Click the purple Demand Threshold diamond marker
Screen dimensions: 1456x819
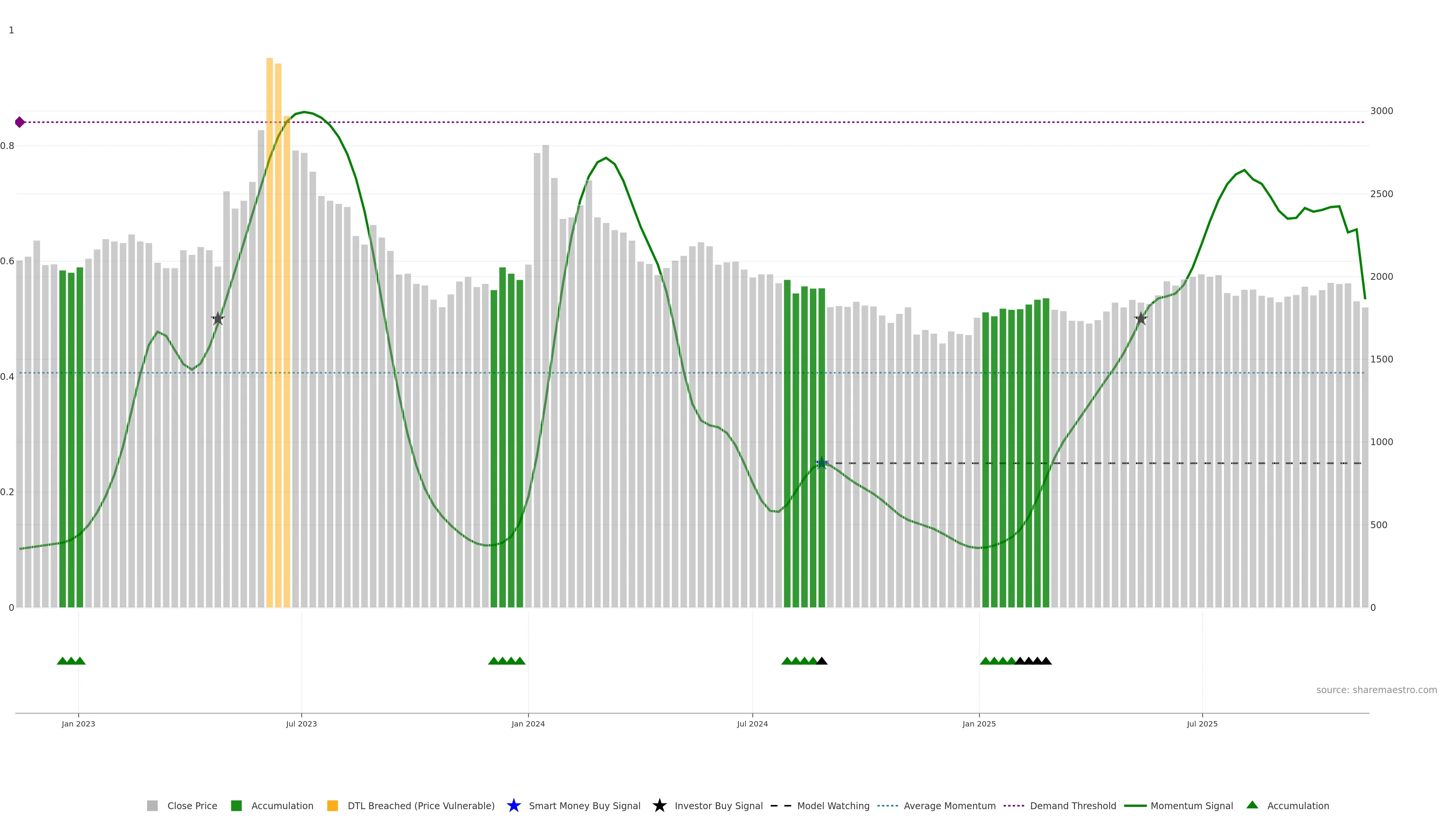20,122
